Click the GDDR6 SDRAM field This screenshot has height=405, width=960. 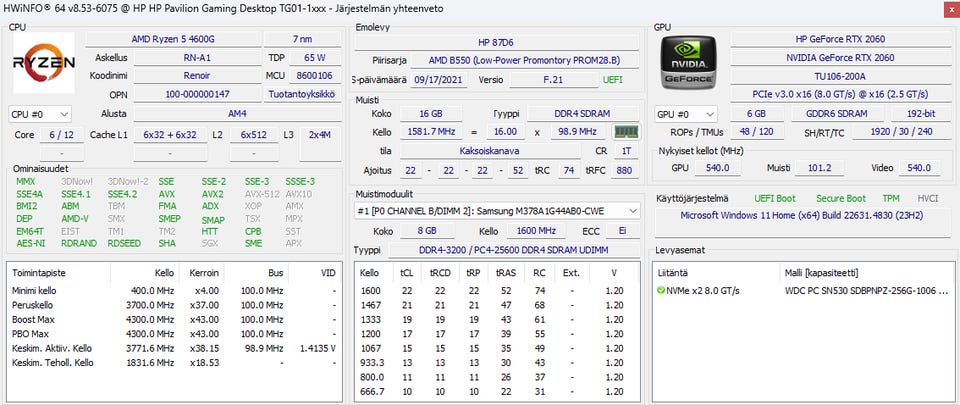click(x=837, y=114)
